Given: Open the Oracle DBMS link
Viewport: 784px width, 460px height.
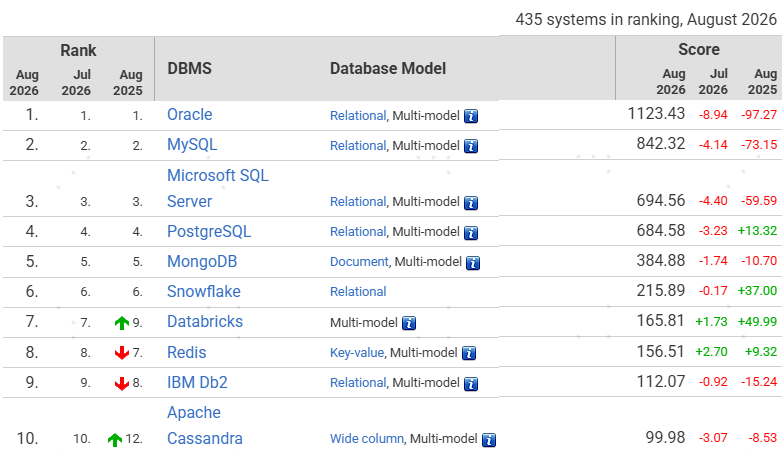Looking at the screenshot, I should (x=190, y=114).
